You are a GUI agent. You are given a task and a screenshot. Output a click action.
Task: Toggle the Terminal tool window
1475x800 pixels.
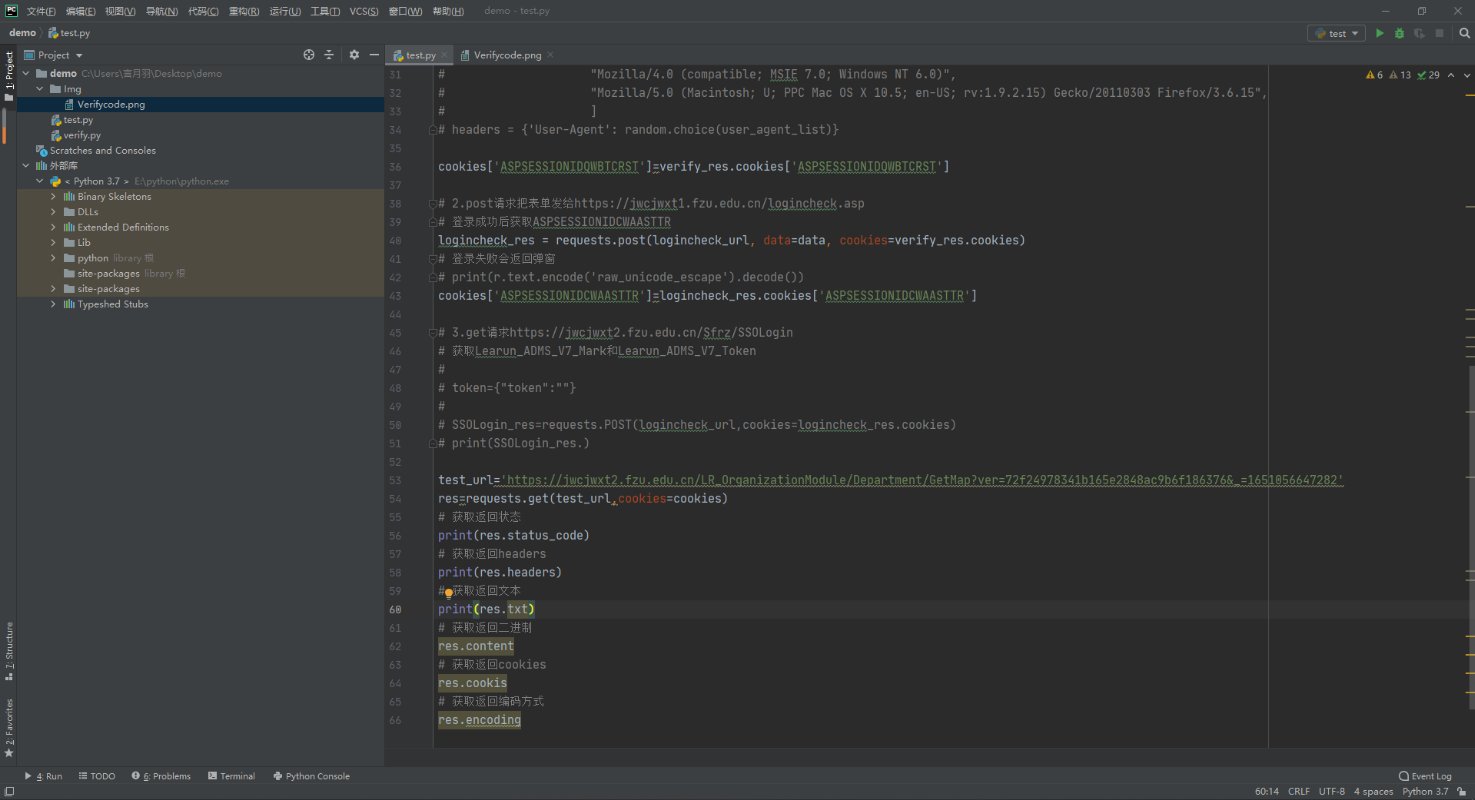click(231, 776)
